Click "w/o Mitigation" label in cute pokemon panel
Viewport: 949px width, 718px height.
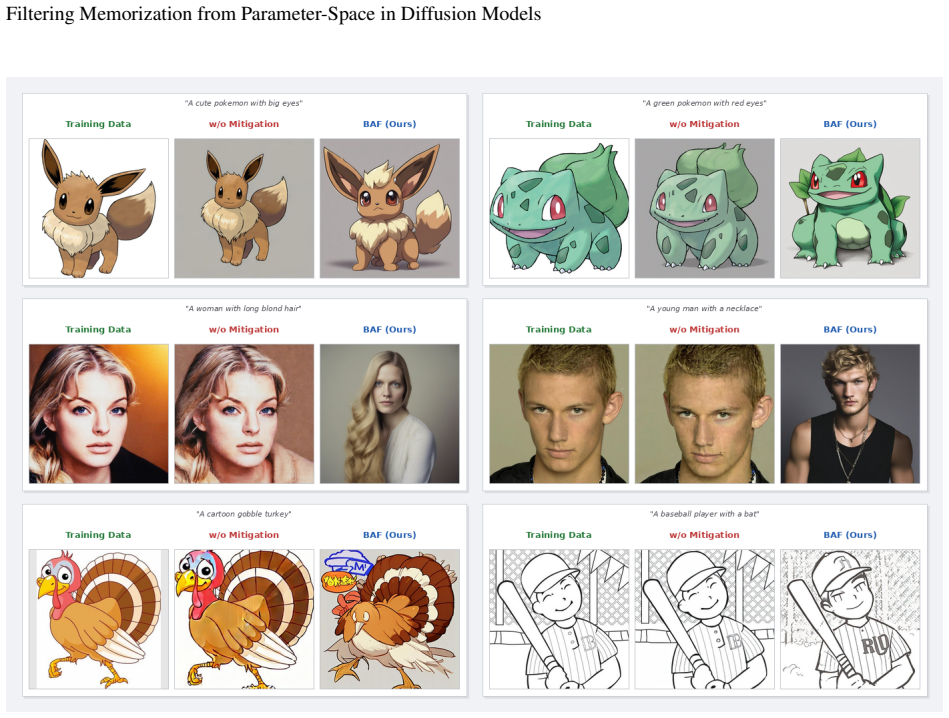pos(244,124)
